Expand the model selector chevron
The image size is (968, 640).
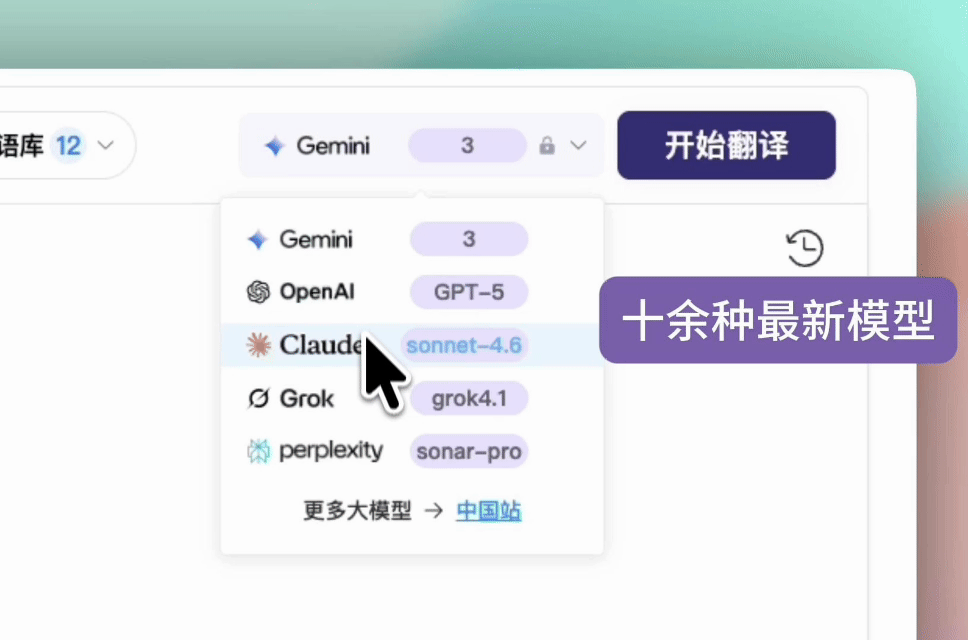tap(578, 146)
